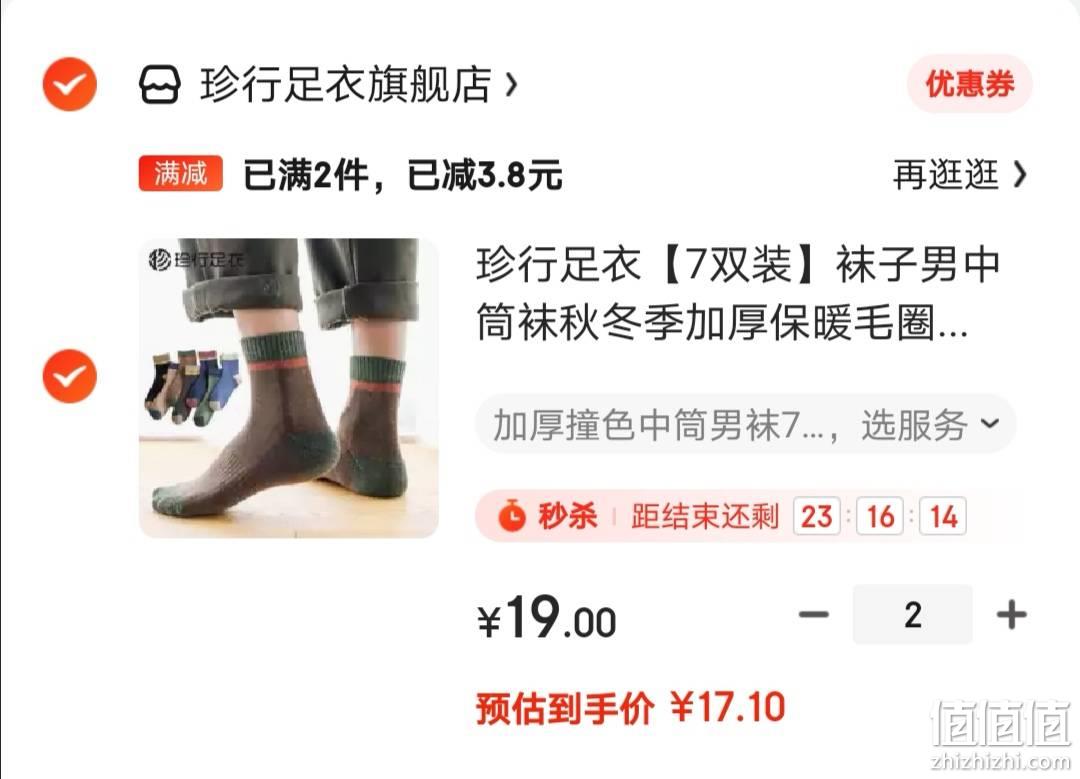Open the dropdown chevron after 选服务
The image size is (1080, 779).
[990, 423]
